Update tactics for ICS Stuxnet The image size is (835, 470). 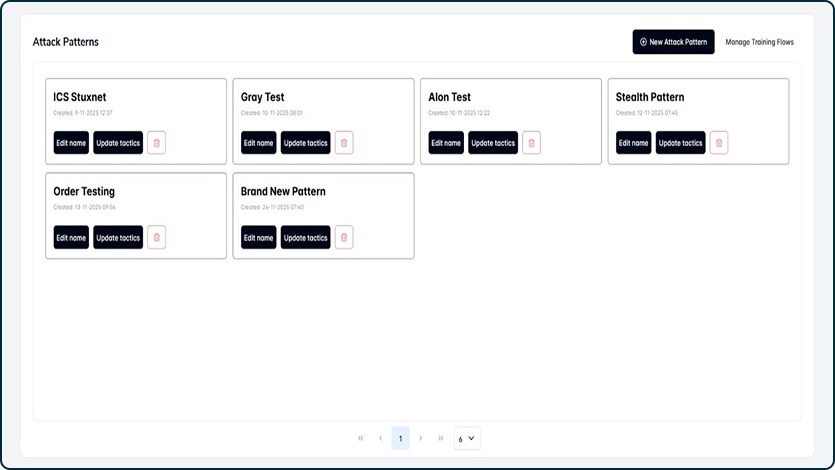tap(118, 143)
